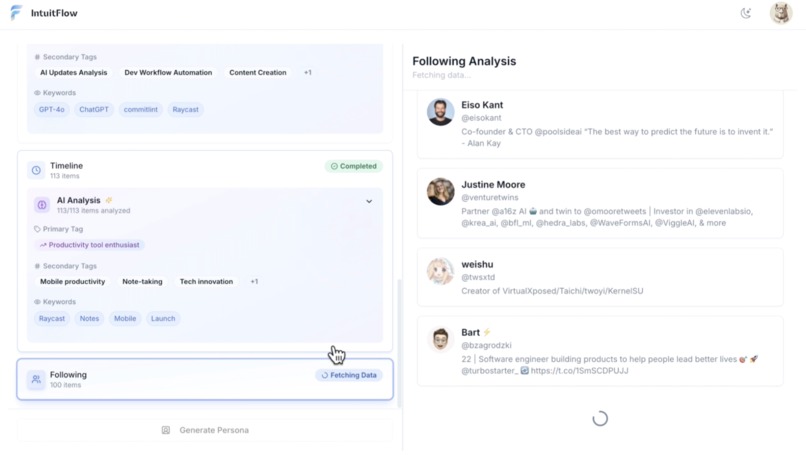Click the @twsxtd handle
This screenshot has height=455, width=806.
click(x=478, y=277)
